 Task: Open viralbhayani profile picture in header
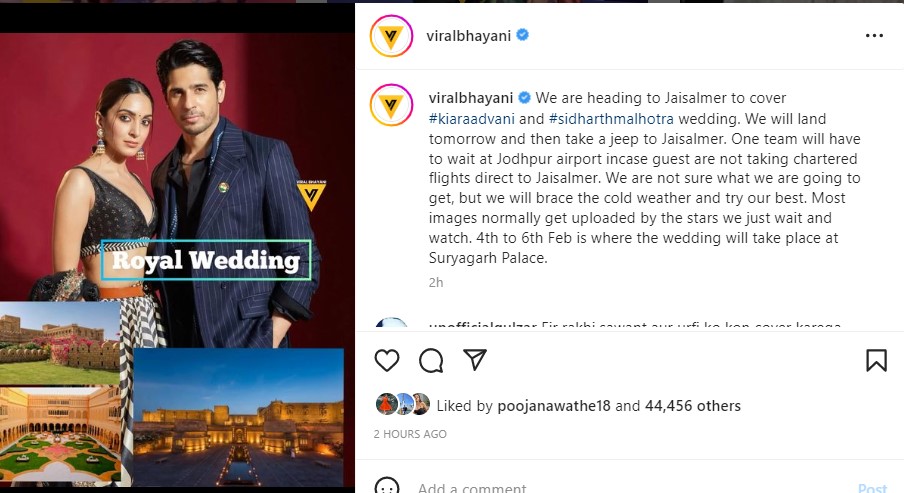click(391, 36)
